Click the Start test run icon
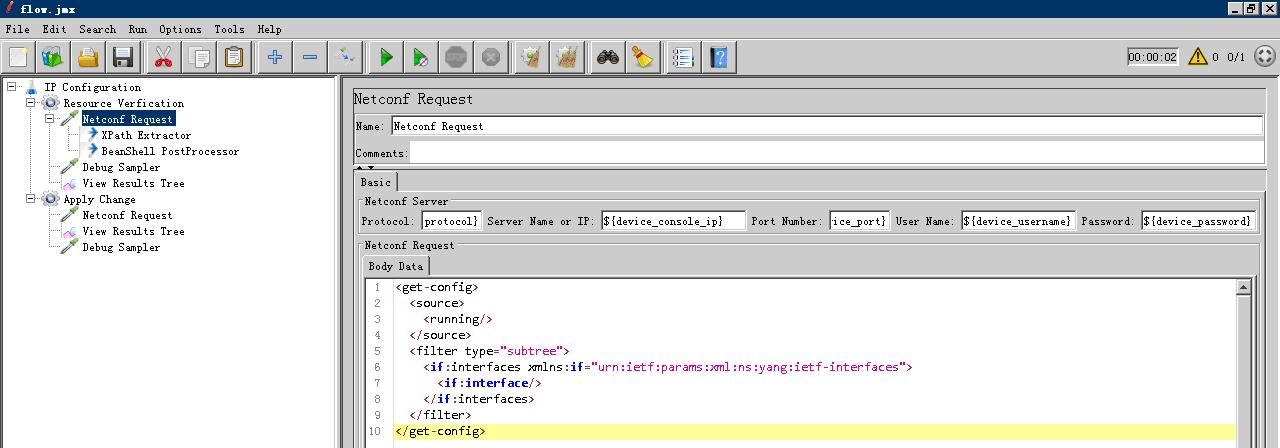Screen dimensions: 1280x448 click(386, 57)
